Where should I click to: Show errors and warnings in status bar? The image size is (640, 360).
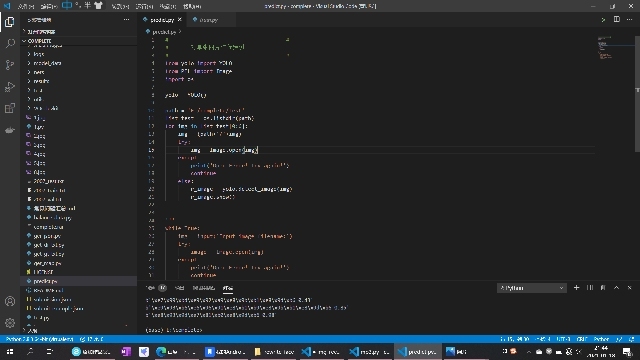point(92,339)
